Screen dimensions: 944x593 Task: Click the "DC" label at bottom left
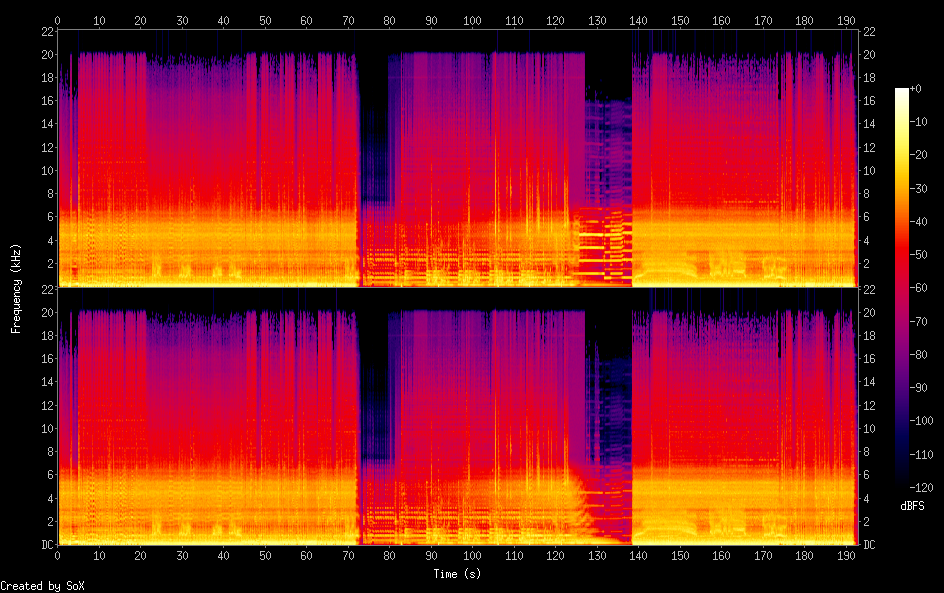45,545
